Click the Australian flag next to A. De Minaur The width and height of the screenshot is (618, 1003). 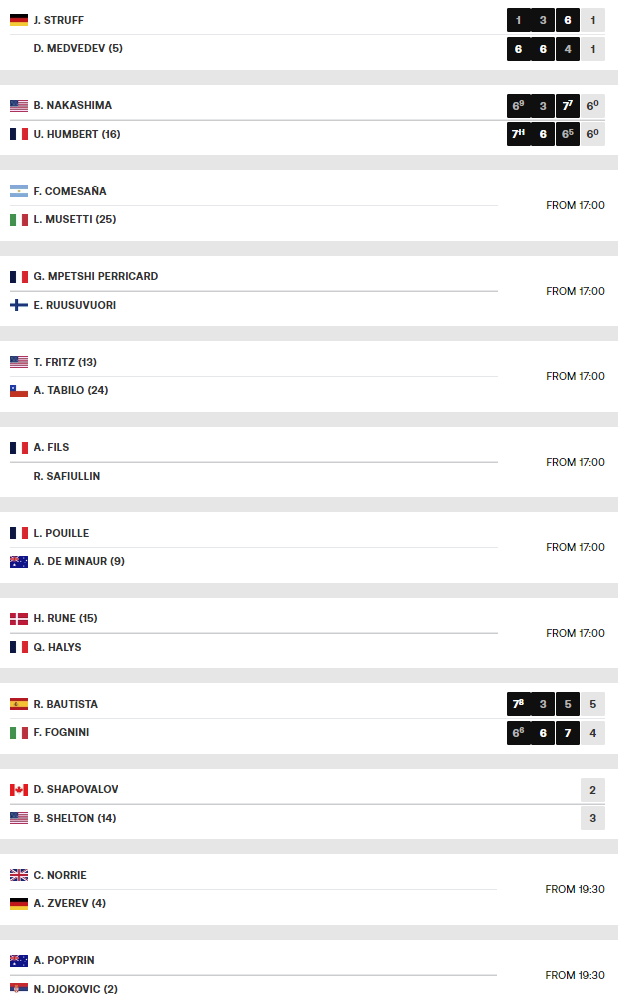(19, 562)
